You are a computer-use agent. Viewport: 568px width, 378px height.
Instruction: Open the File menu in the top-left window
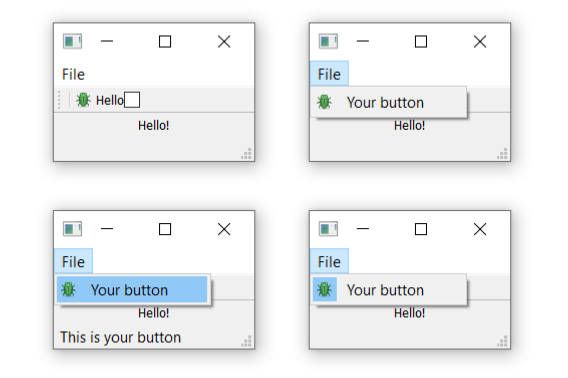tap(73, 75)
